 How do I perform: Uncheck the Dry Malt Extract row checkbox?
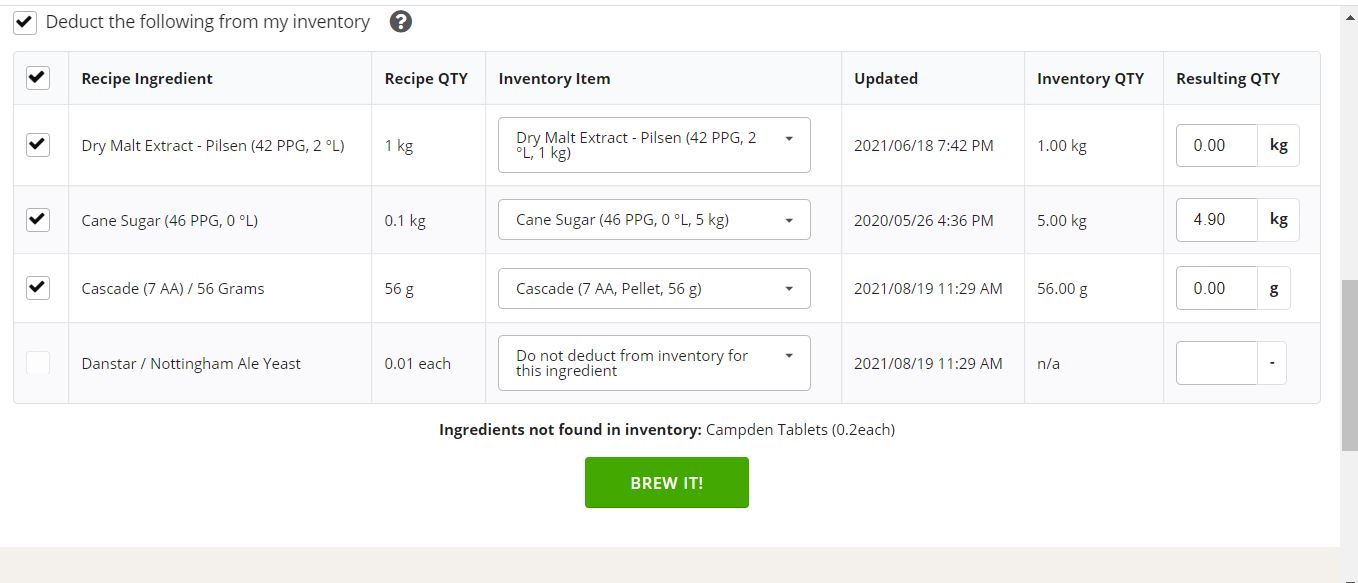pyautogui.click(x=37, y=145)
